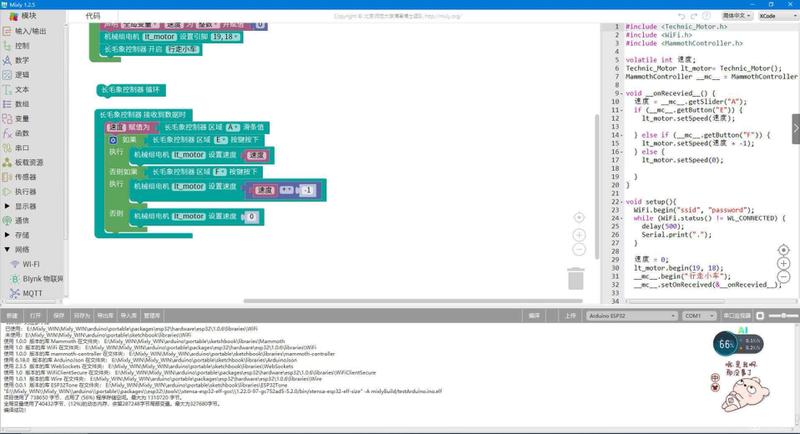Open the 简体中文 language dropdown
800x434 pixels.
pos(737,16)
